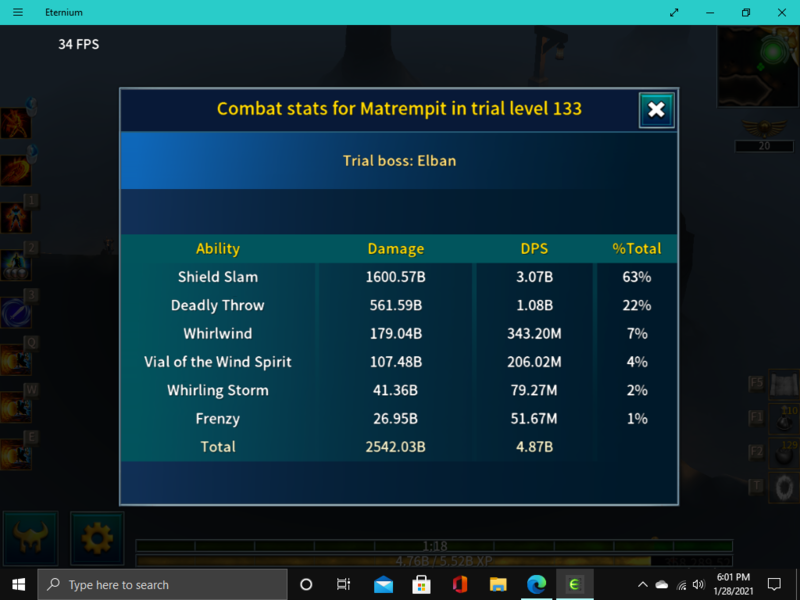Use the blue shield skill in slot 3
800x600 pixels.
pyautogui.click(x=15, y=312)
